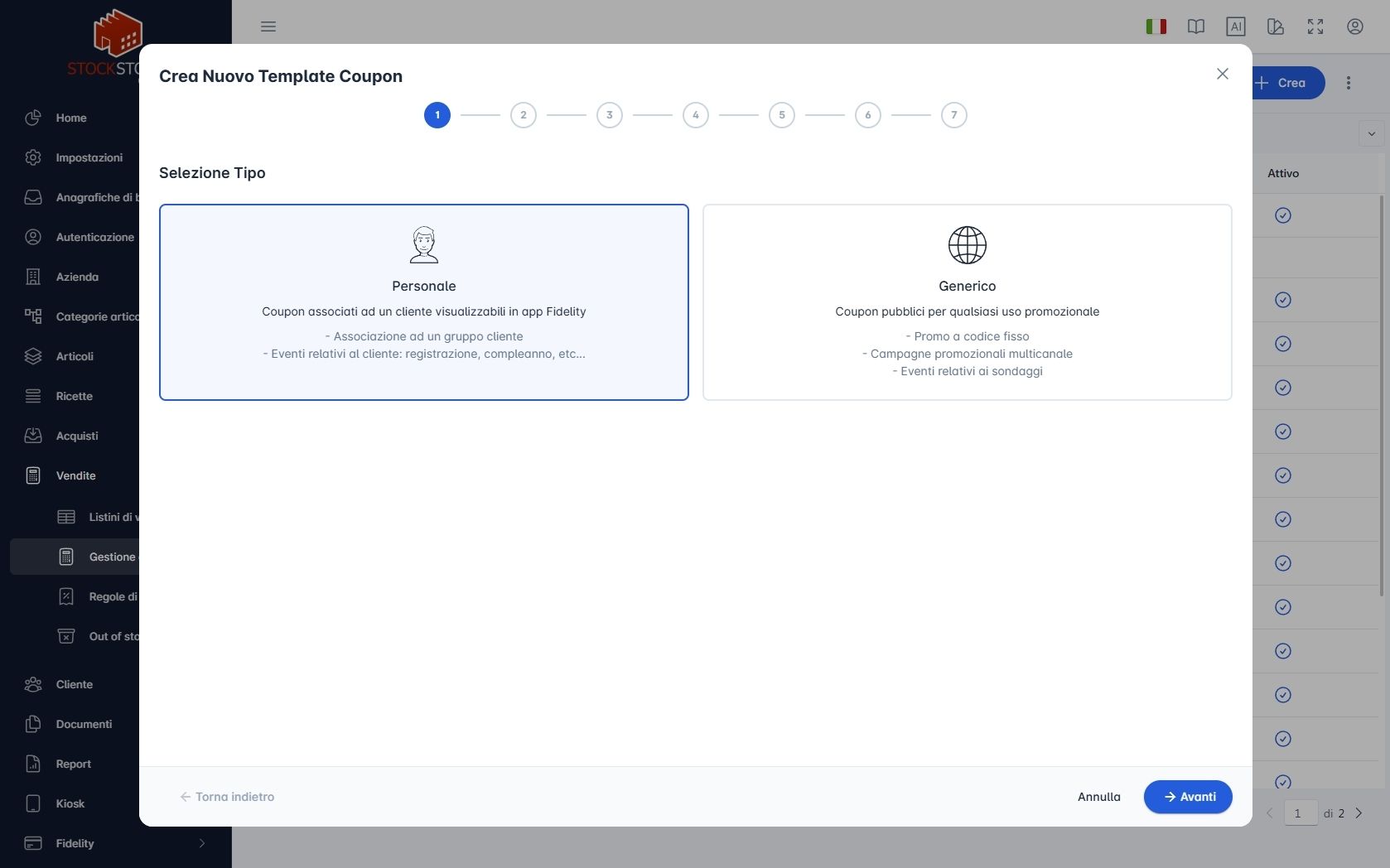Open the Italian flag language selector

coord(1156,27)
